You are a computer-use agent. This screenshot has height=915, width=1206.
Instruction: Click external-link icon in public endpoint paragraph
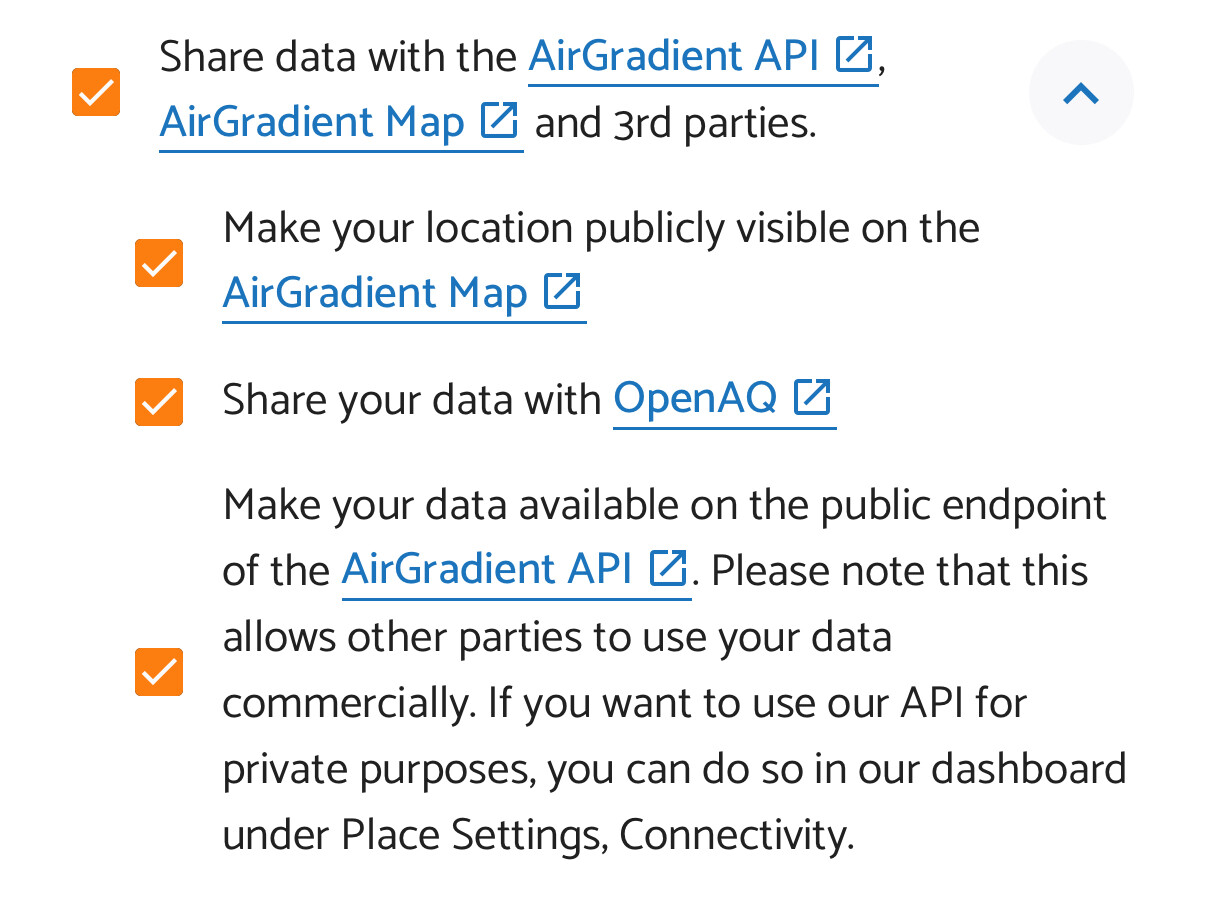[667, 568]
